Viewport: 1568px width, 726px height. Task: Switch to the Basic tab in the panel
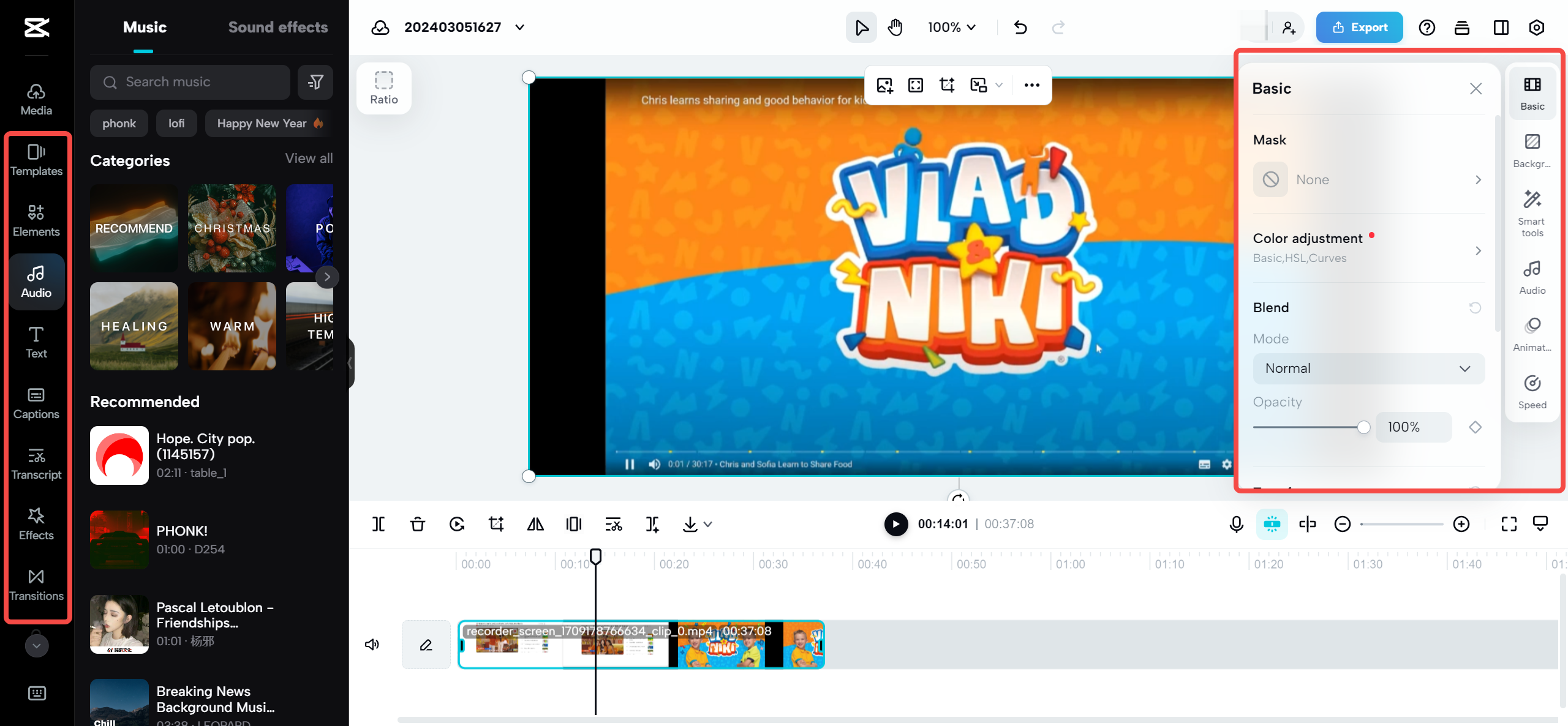1532,92
